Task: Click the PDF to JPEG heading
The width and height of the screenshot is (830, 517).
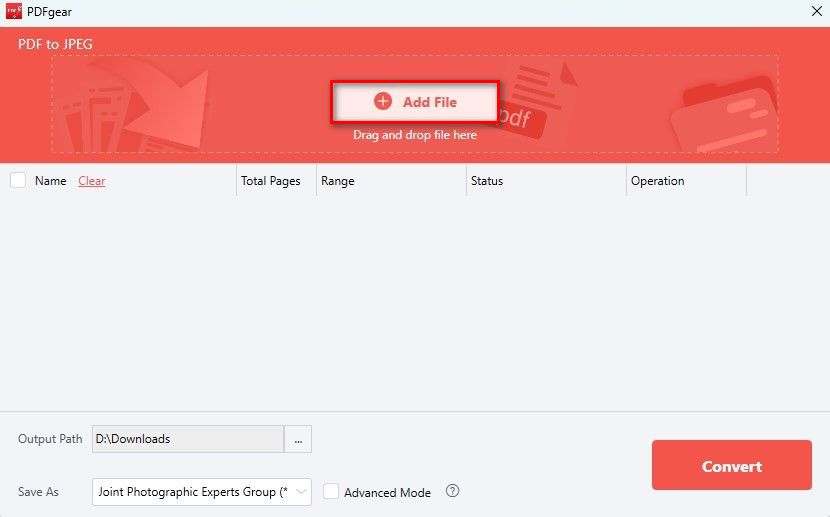Action: pos(55,44)
